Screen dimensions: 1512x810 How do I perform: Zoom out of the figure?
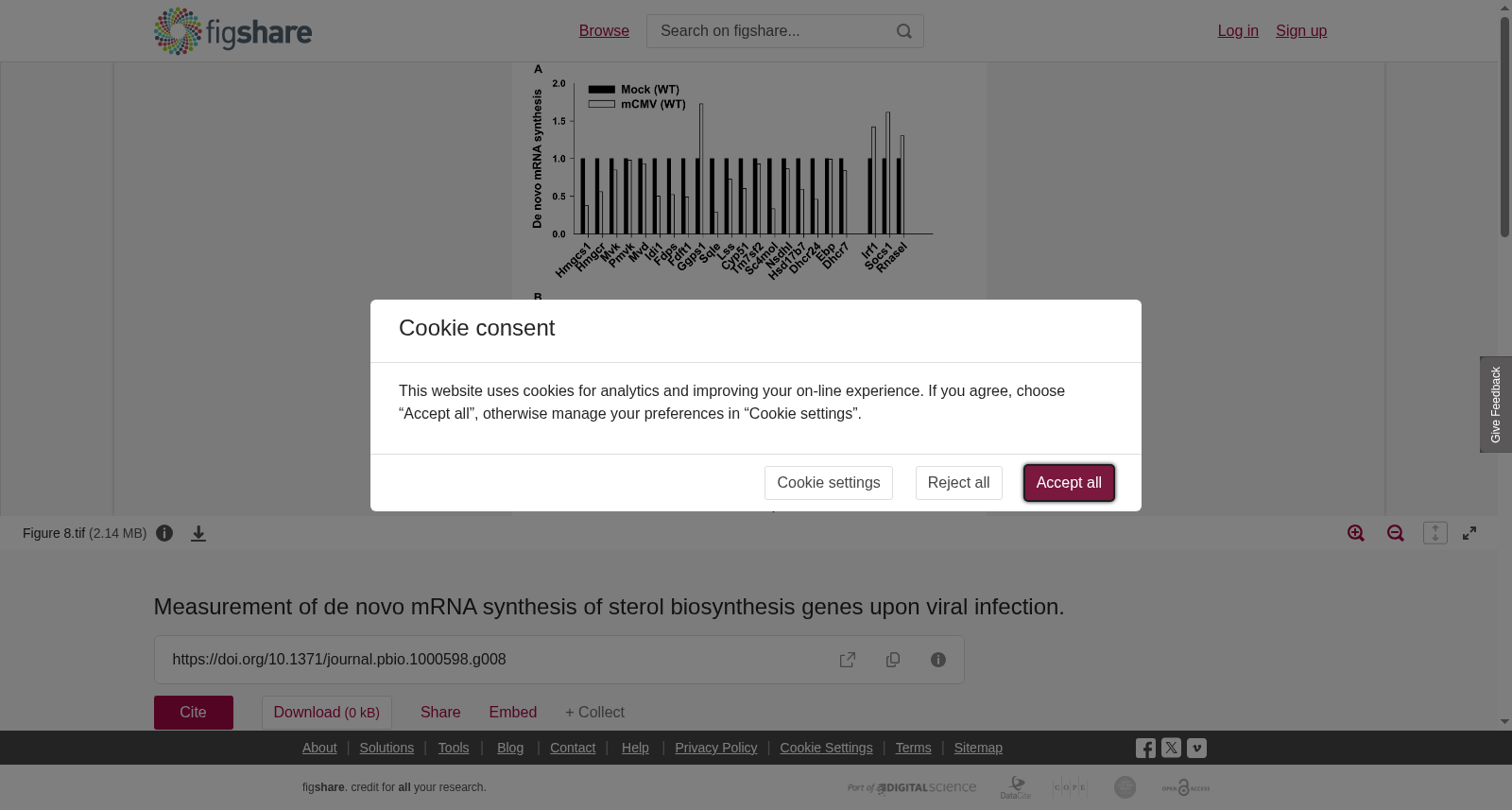1396,533
